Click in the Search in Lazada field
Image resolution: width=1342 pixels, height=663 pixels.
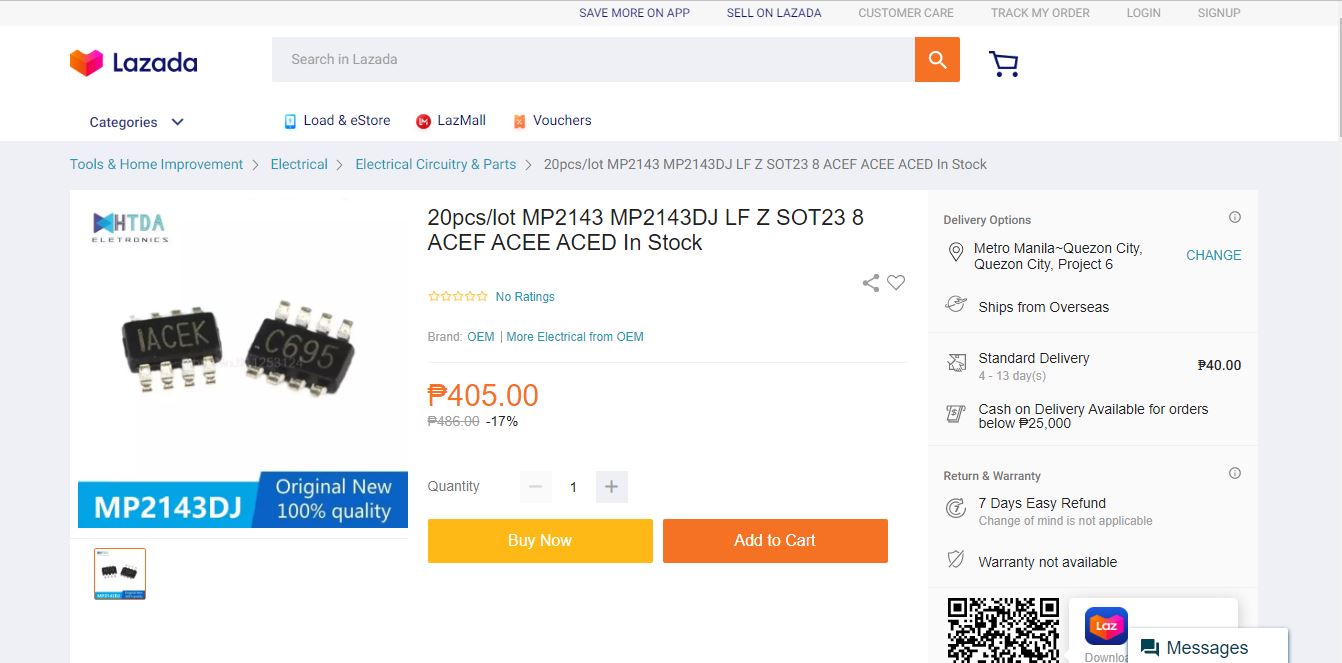click(x=592, y=60)
